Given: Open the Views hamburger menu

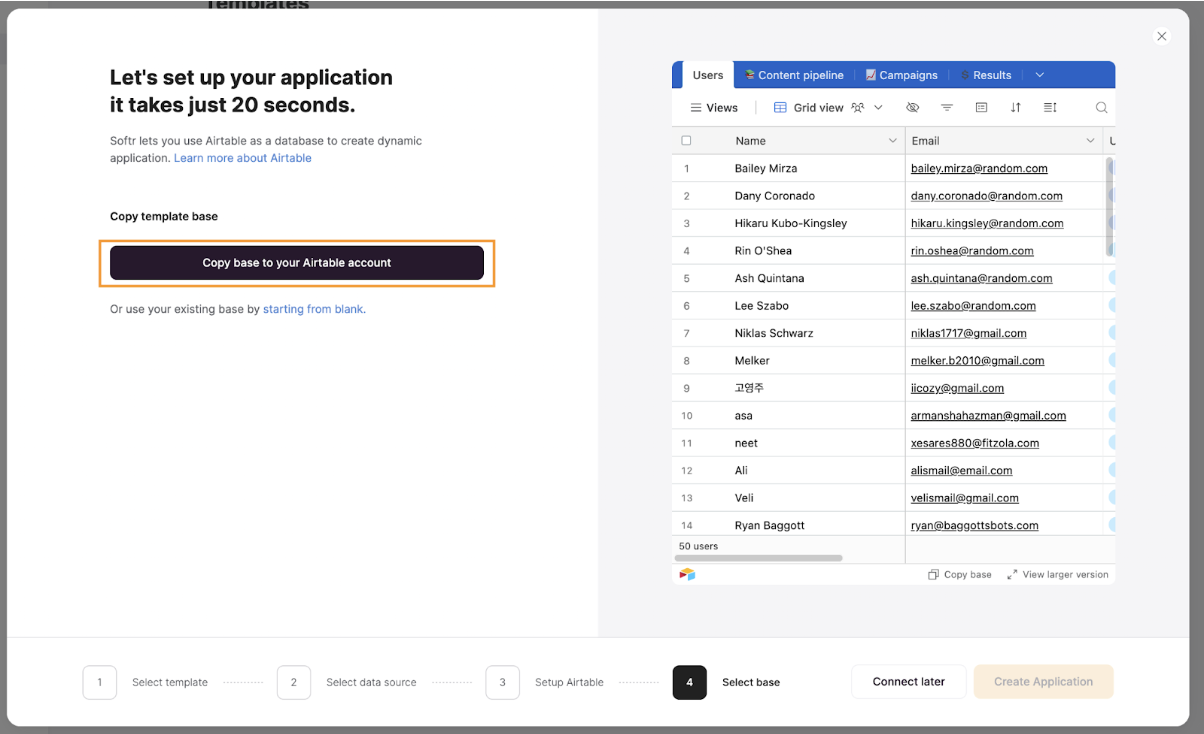Looking at the screenshot, I should [x=714, y=107].
